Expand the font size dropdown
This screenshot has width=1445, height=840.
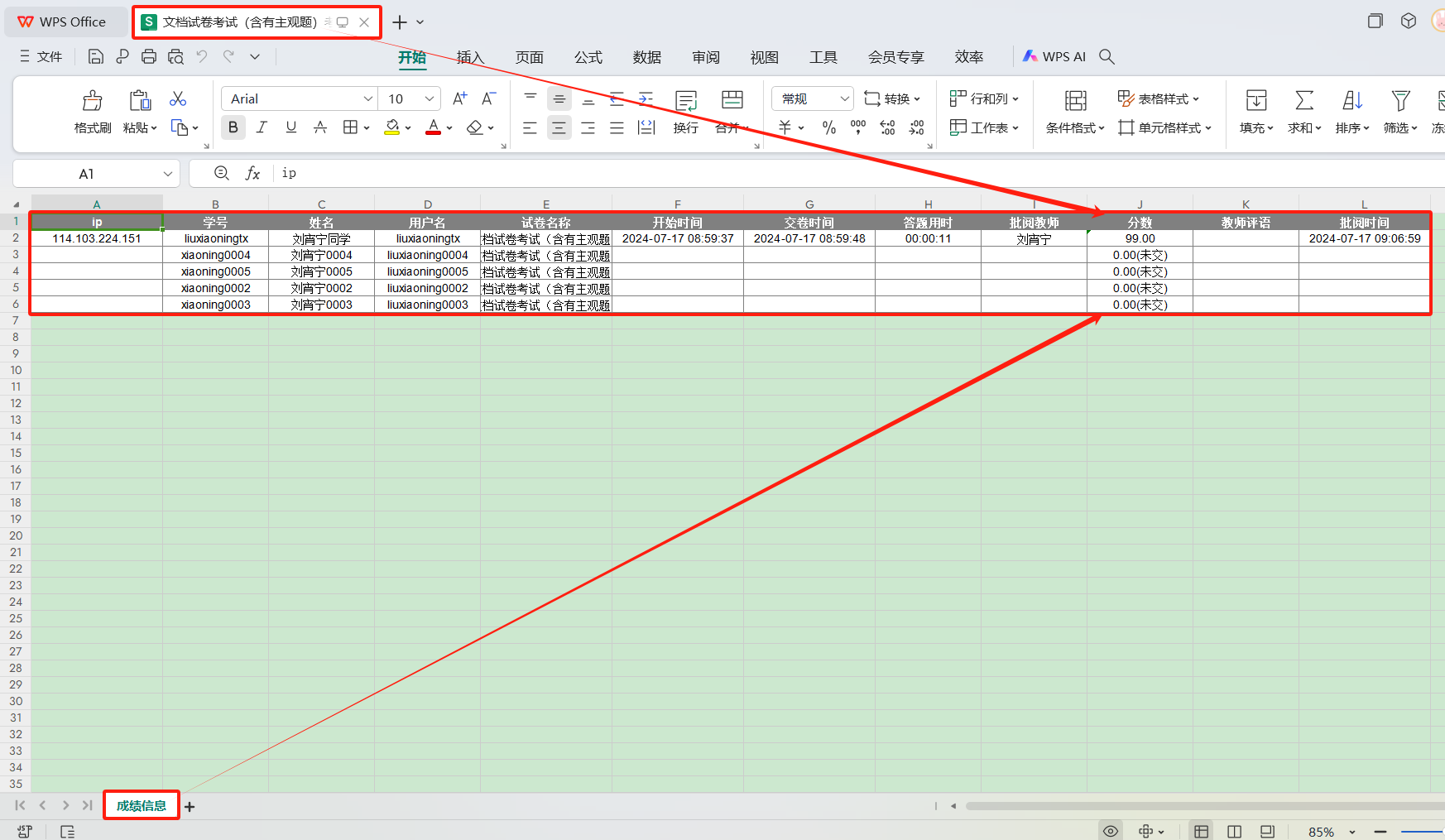coord(429,99)
